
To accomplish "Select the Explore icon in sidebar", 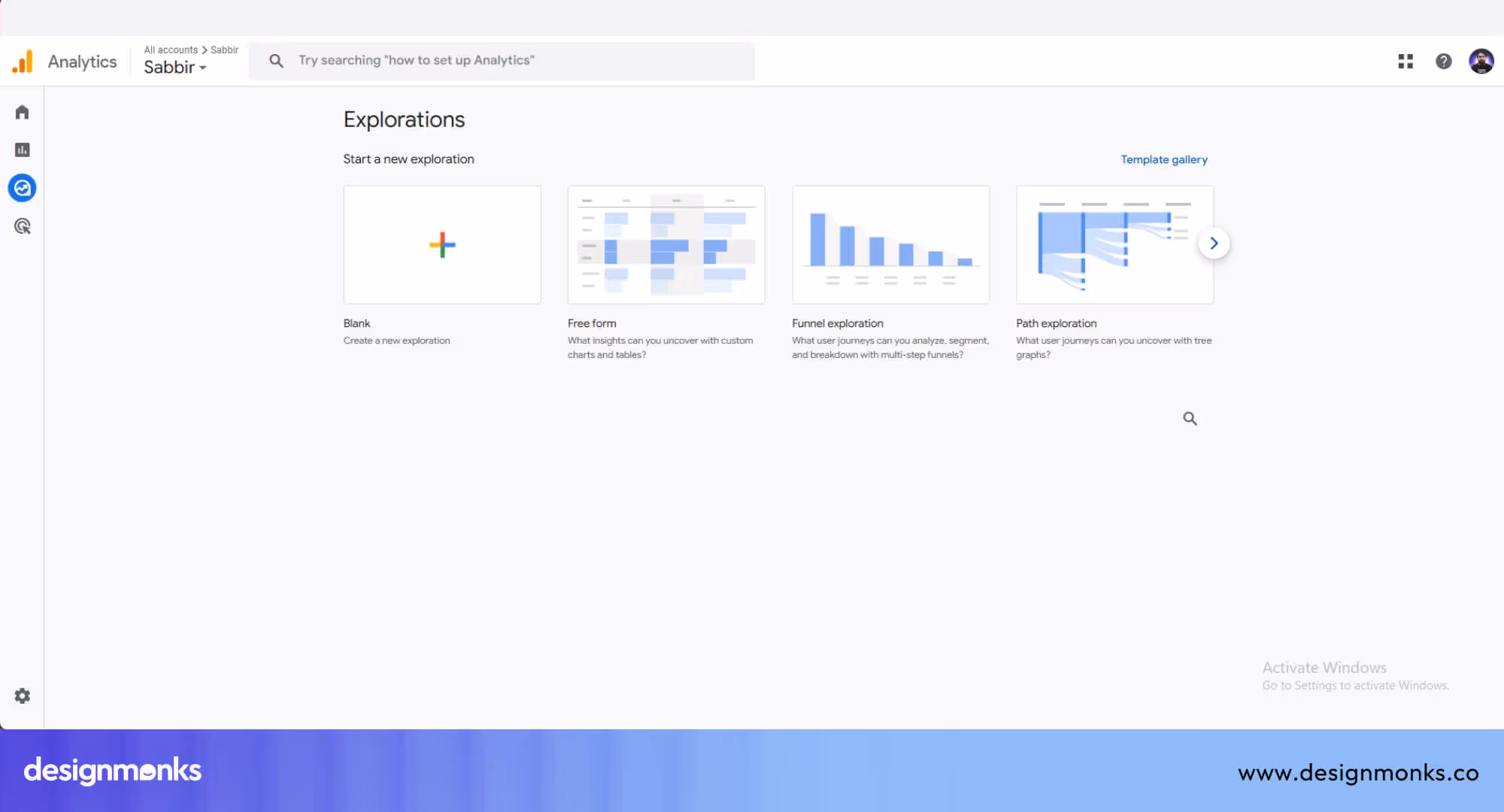I will pos(22,188).
